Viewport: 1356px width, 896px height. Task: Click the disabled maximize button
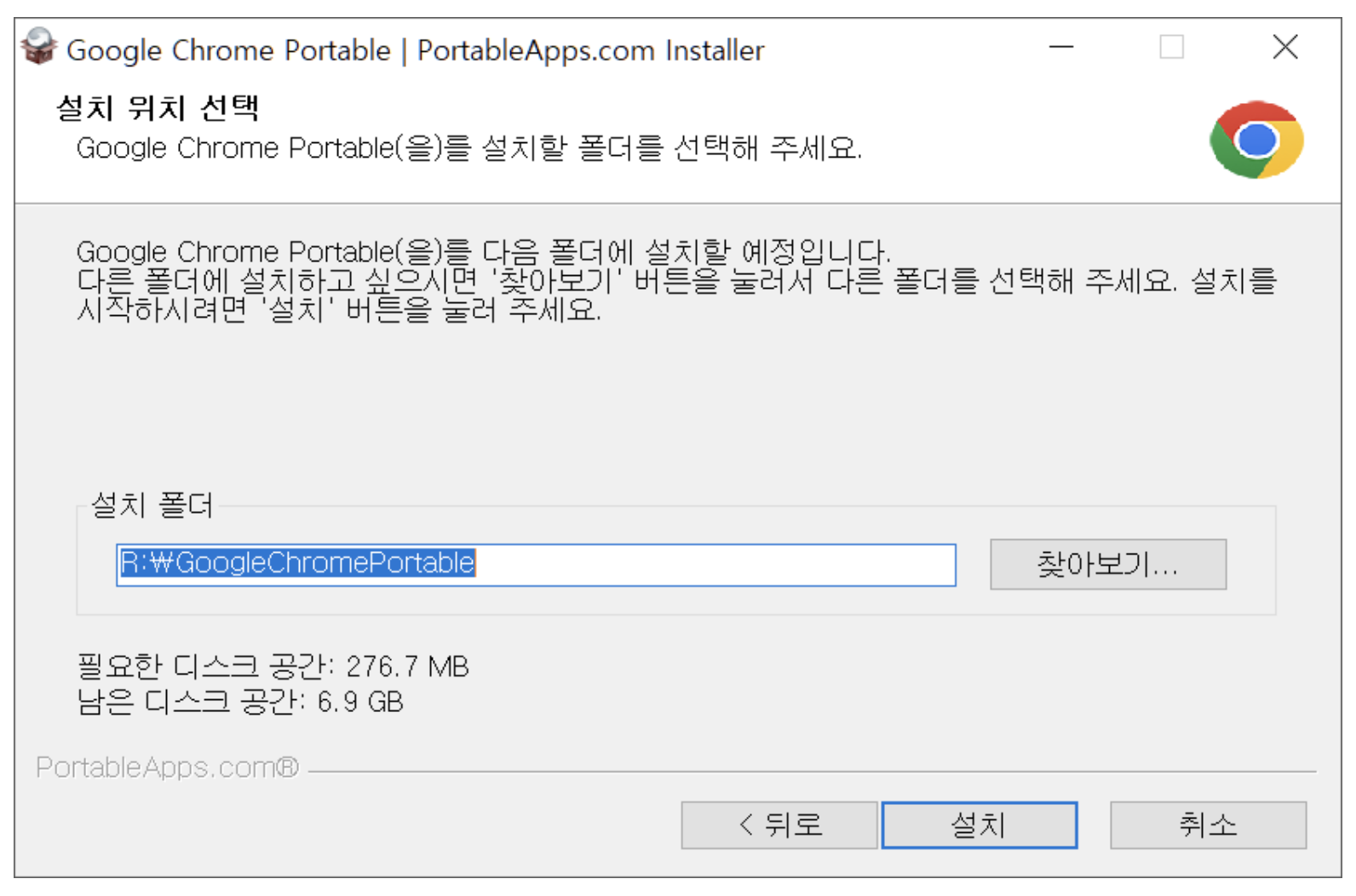click(x=1172, y=47)
